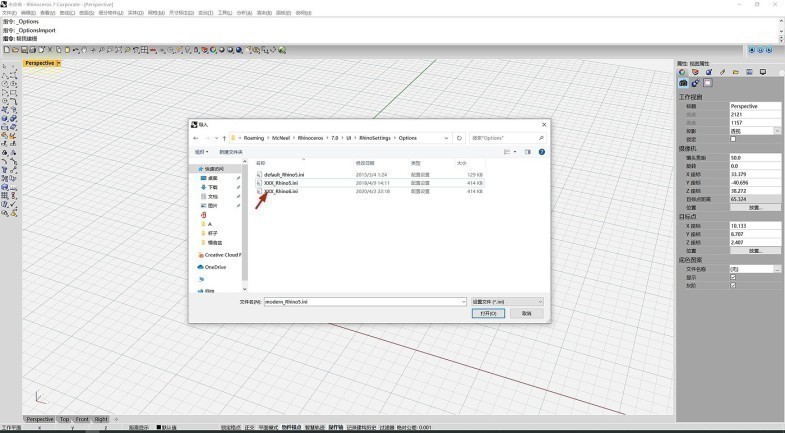Click the New file icon in toolbar

(6, 49)
